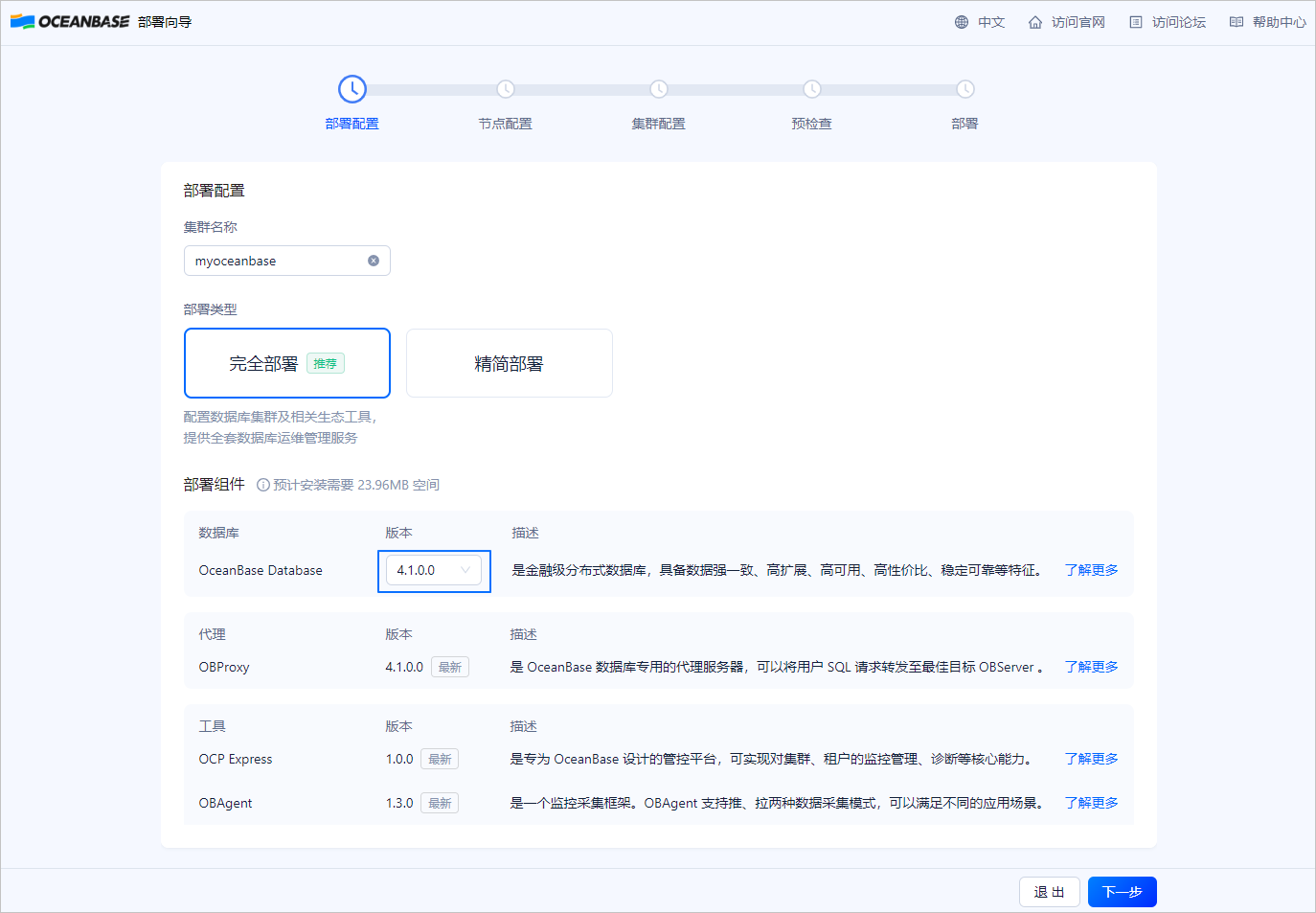The height and width of the screenshot is (913, 1316).
Task: Click the home icon beside 访问官网
Action: point(1034,20)
